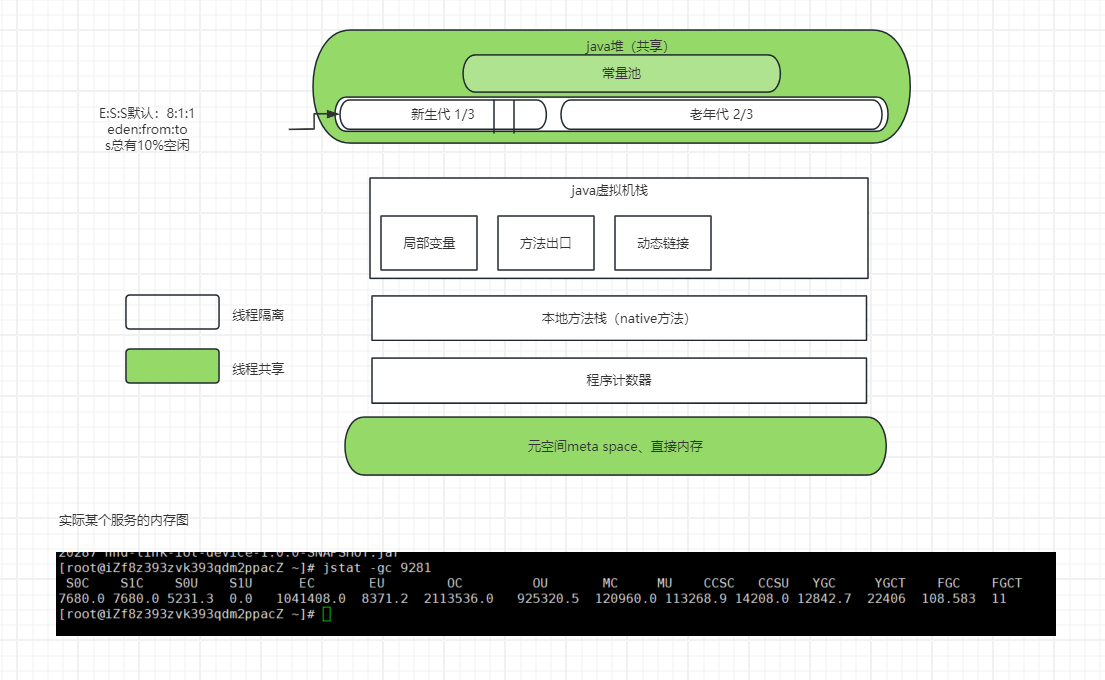Select the 局部变量 box

(429, 243)
